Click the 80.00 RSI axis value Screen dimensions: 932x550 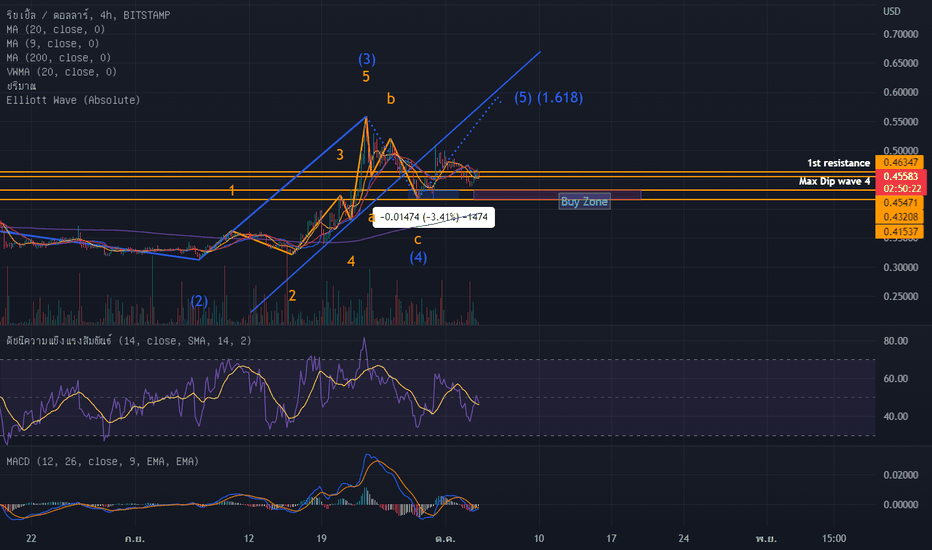(896, 341)
